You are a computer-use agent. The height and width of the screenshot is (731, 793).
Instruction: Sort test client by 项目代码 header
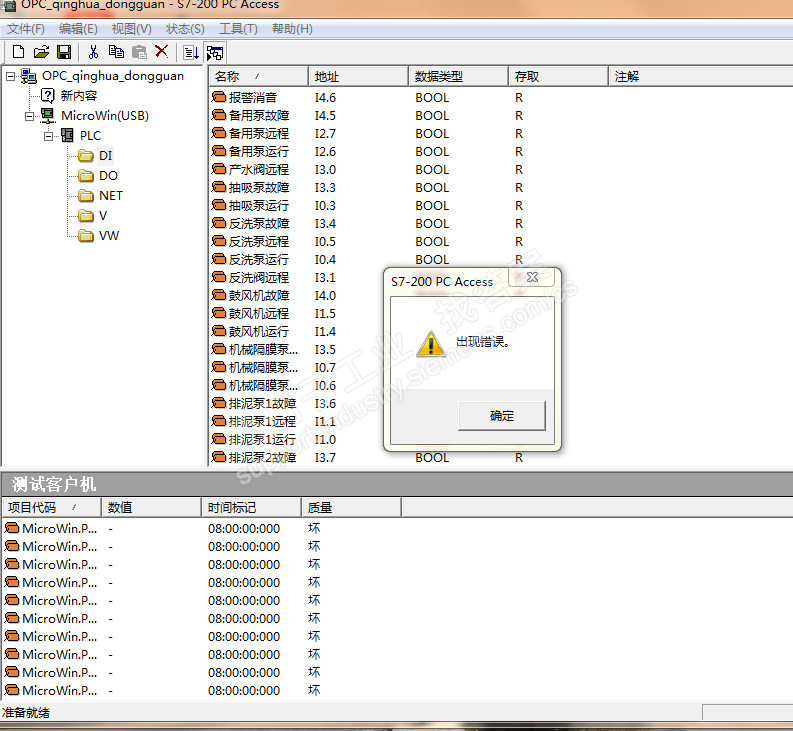tap(52, 507)
